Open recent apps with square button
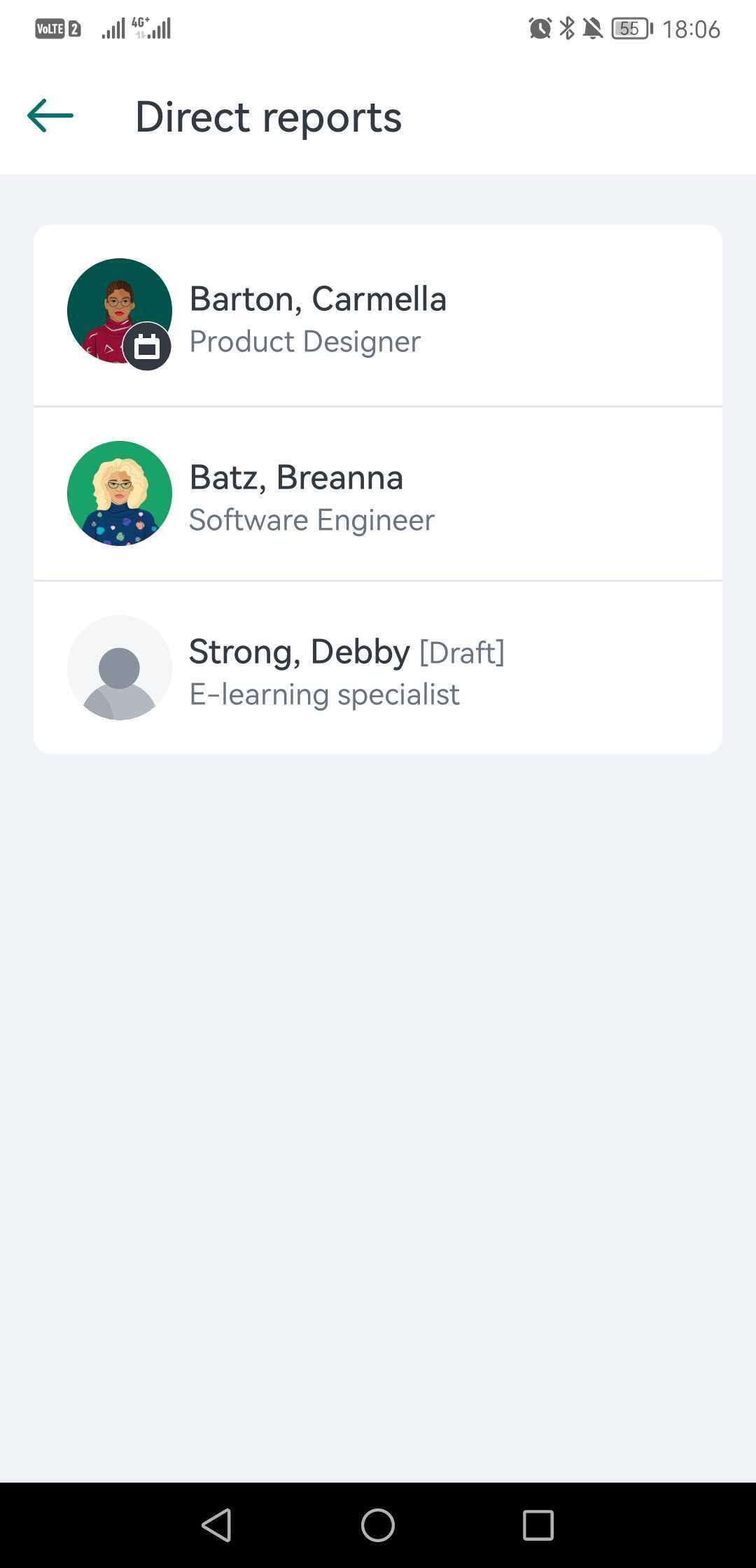This screenshot has width=756, height=1568. tap(538, 1525)
